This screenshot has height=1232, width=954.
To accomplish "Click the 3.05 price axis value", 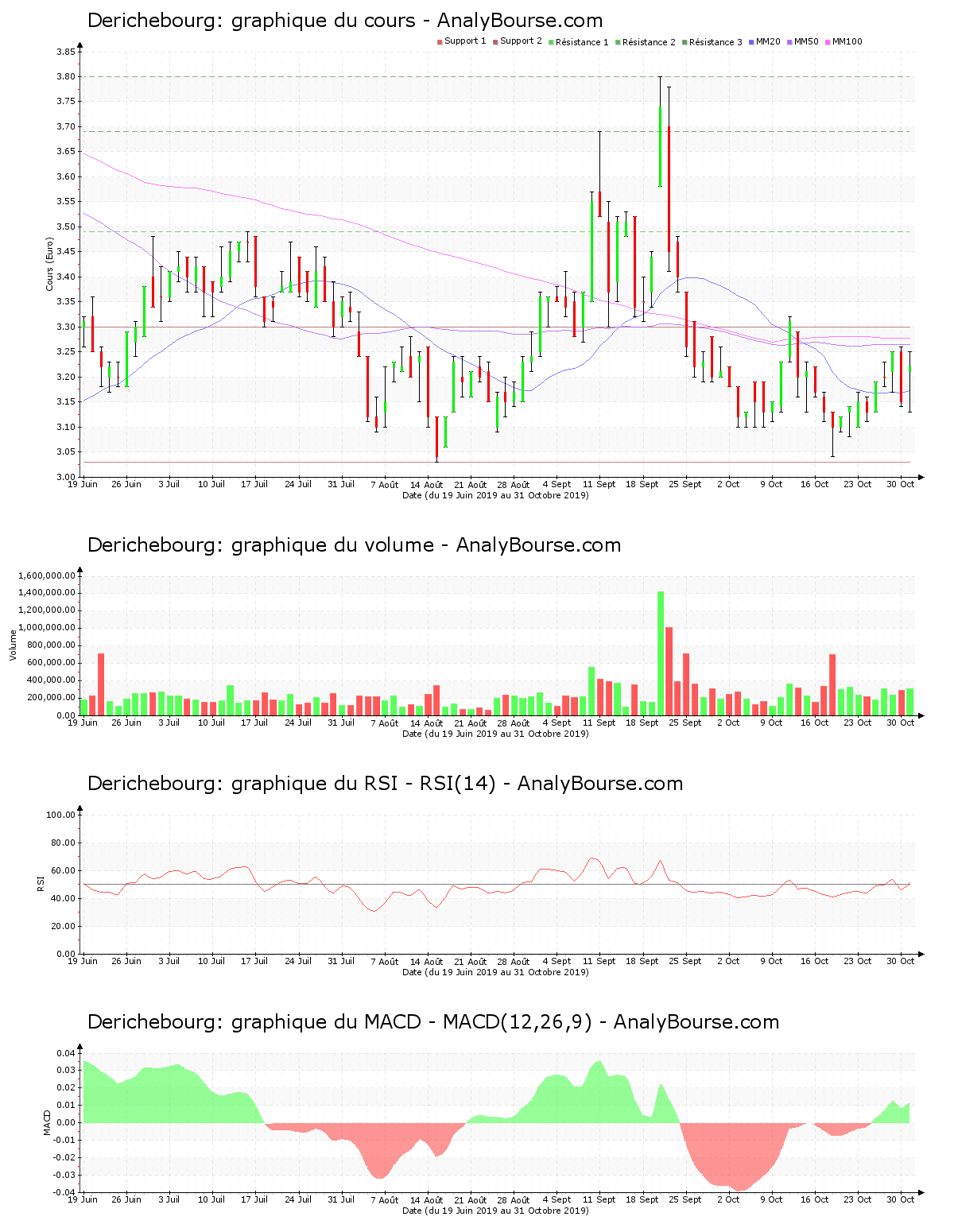I will point(66,452).
